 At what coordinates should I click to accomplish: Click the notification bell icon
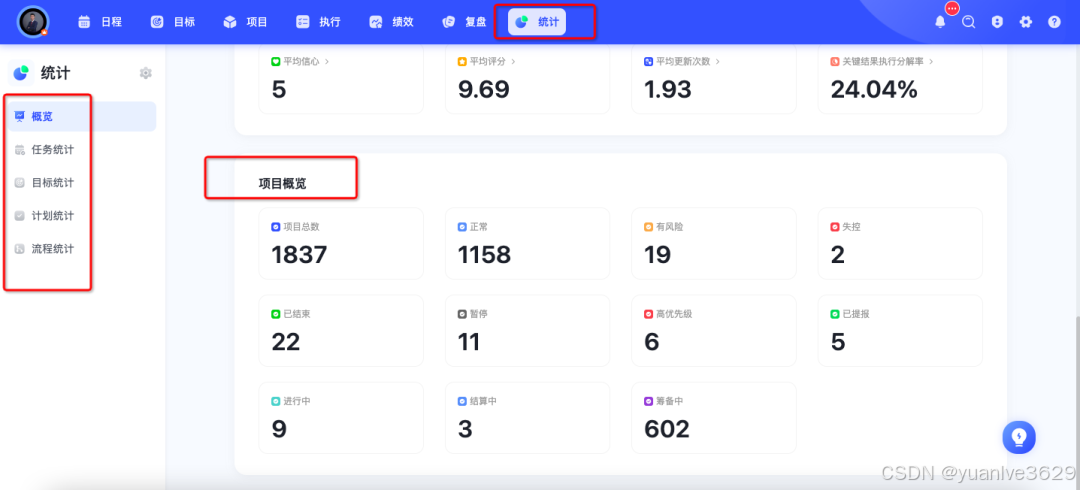click(940, 22)
